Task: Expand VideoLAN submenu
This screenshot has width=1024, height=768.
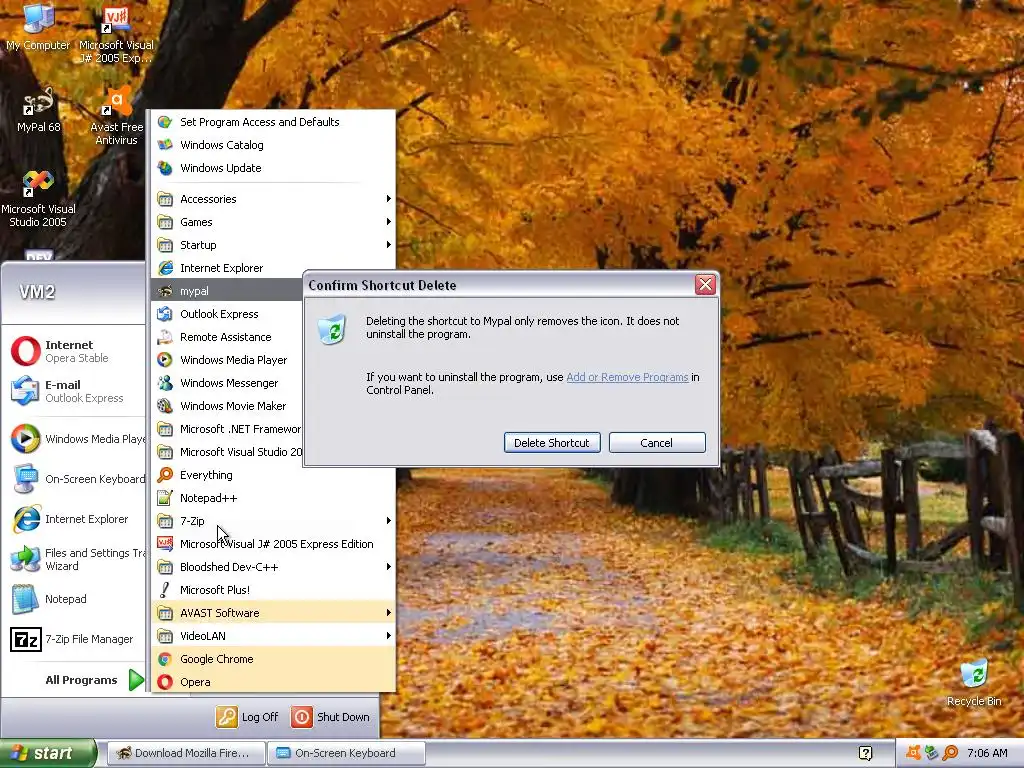Action: (273, 635)
